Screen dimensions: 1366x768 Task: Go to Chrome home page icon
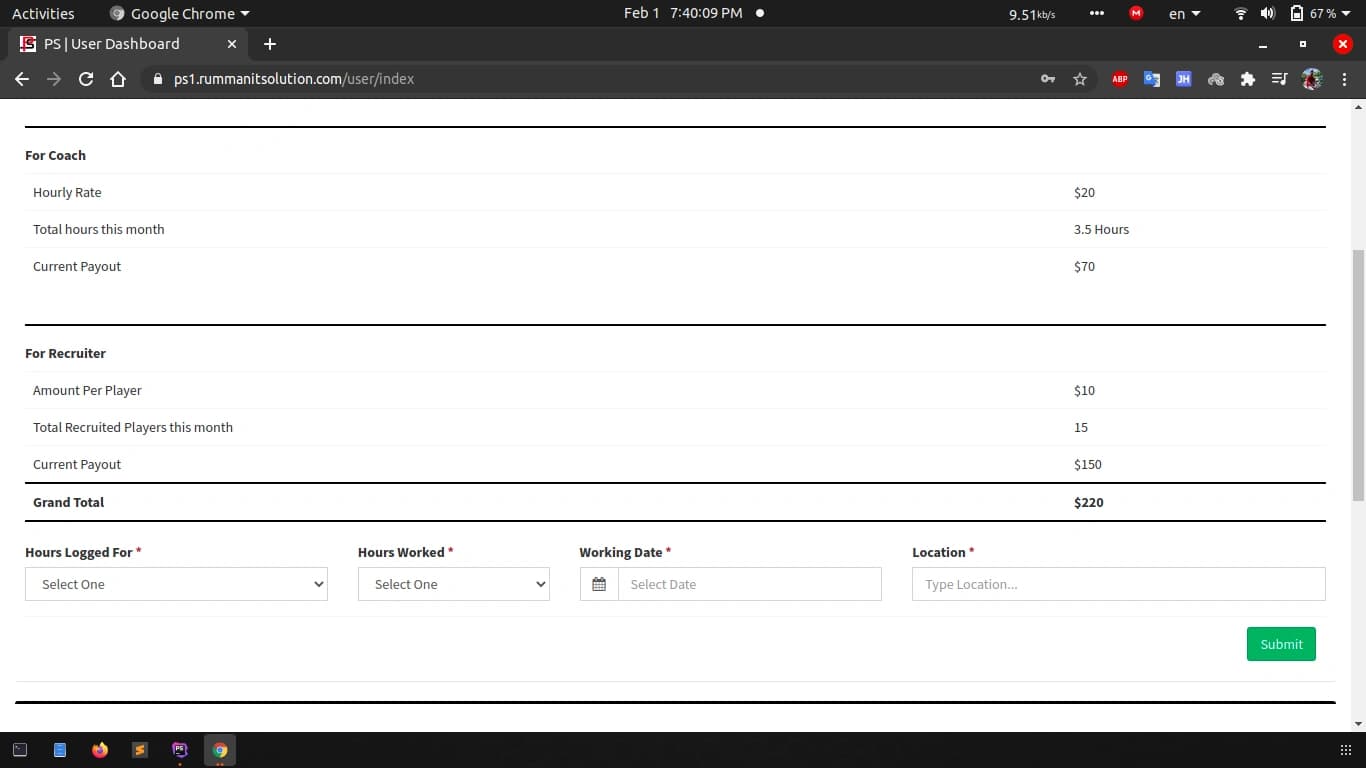[118, 79]
